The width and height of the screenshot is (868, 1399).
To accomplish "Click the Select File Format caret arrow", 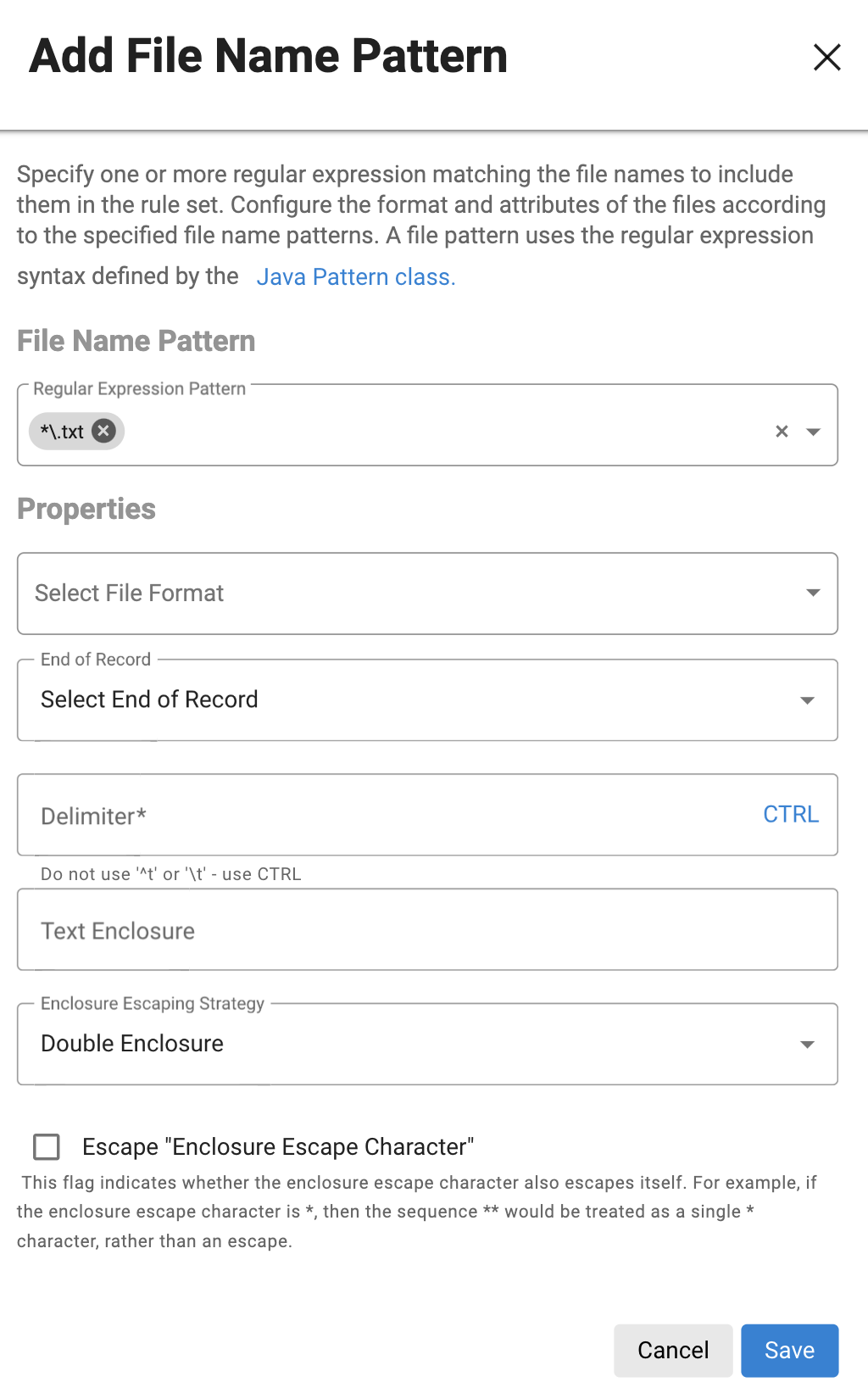I will coord(813,593).
